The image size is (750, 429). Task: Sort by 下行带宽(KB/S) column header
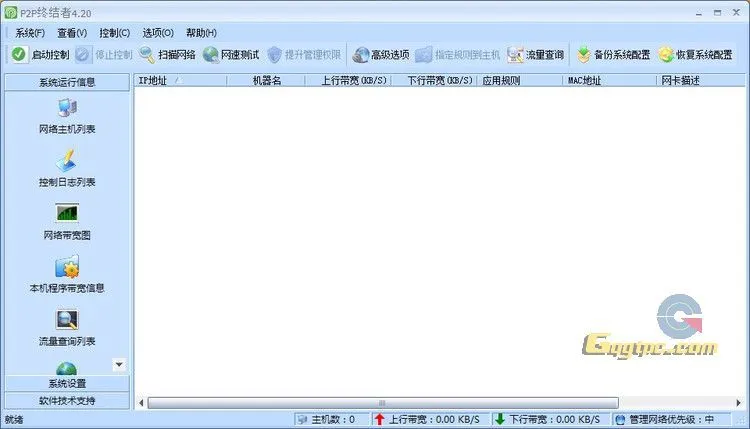pos(434,80)
